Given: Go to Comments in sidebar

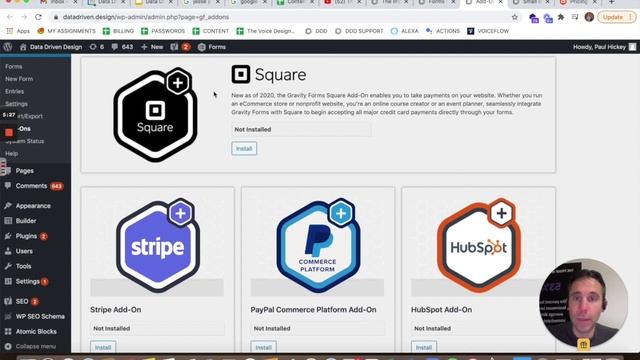Looking at the screenshot, I should coord(31,186).
